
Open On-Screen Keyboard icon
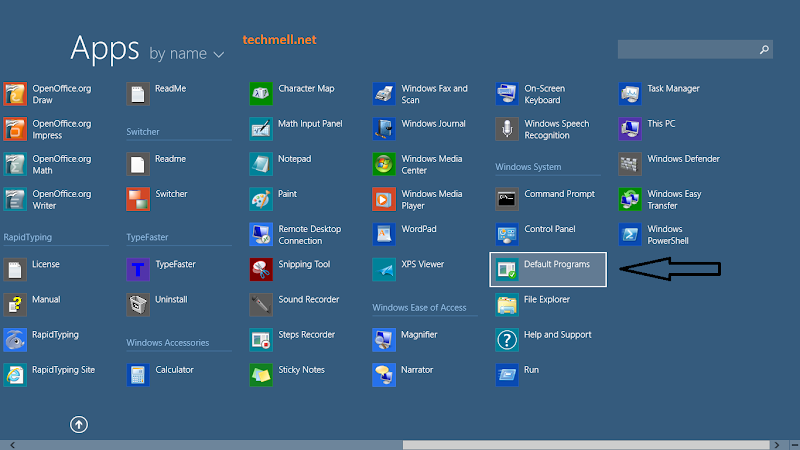tap(507, 94)
